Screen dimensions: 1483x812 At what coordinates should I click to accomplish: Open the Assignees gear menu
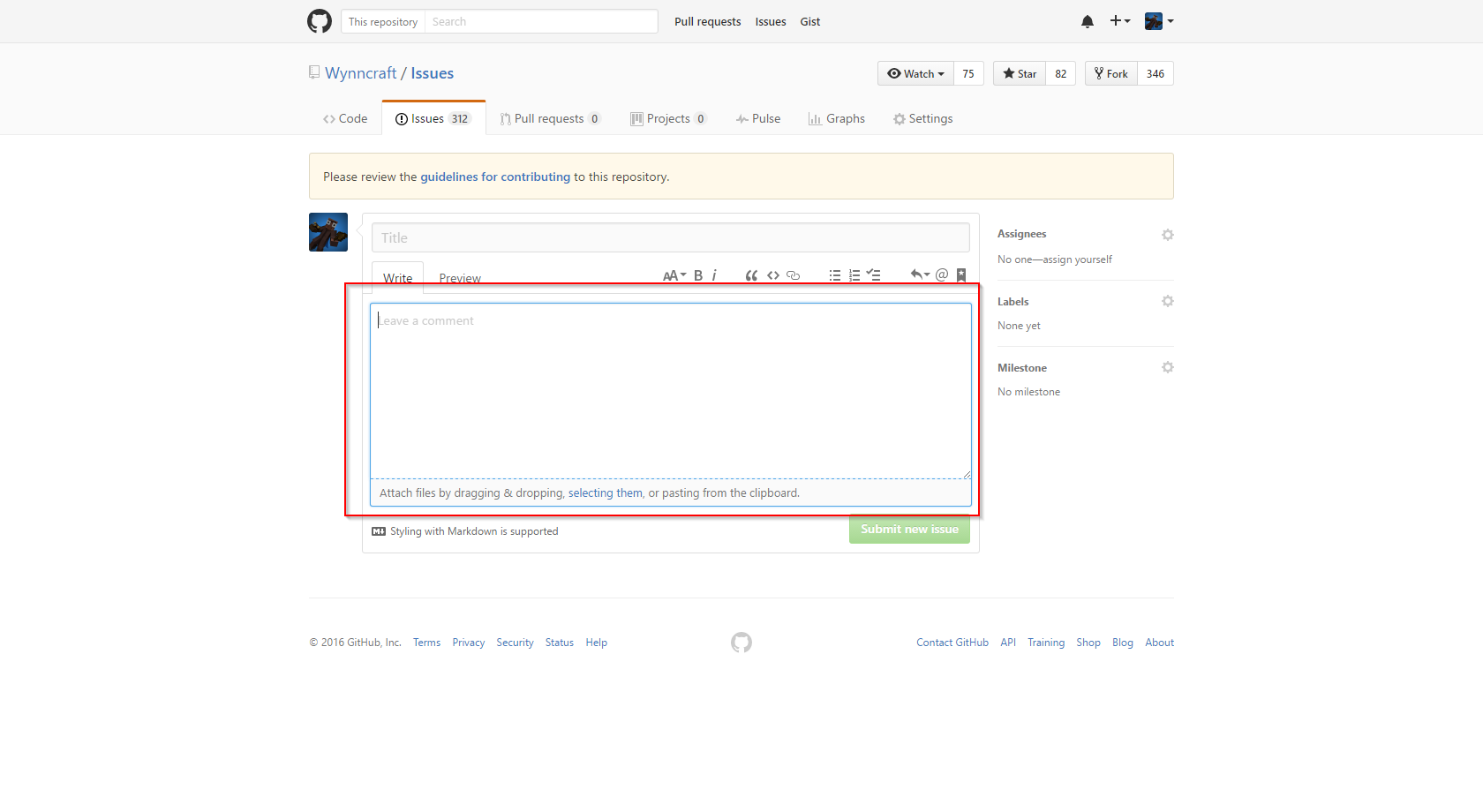tap(1167, 235)
